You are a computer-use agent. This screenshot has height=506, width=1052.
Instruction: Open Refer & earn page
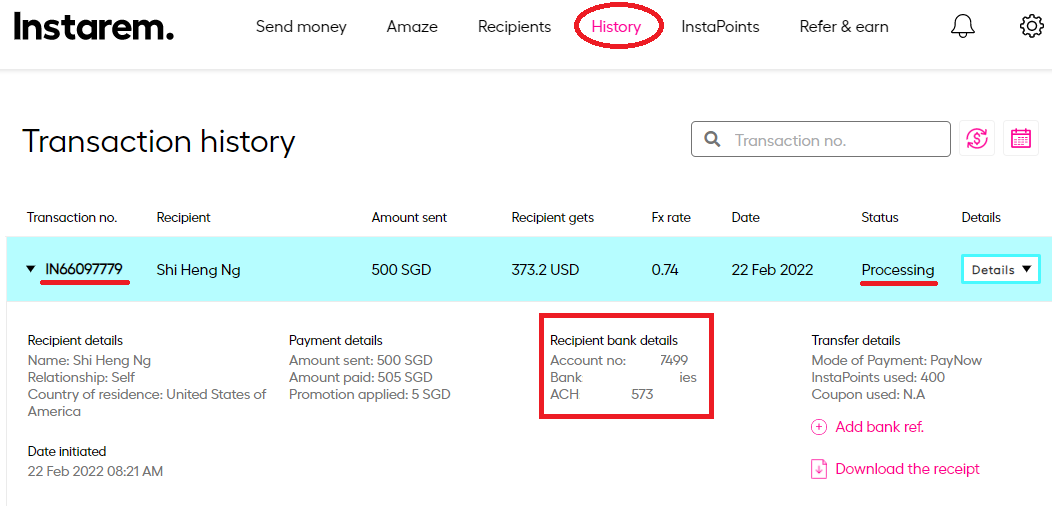(x=844, y=27)
